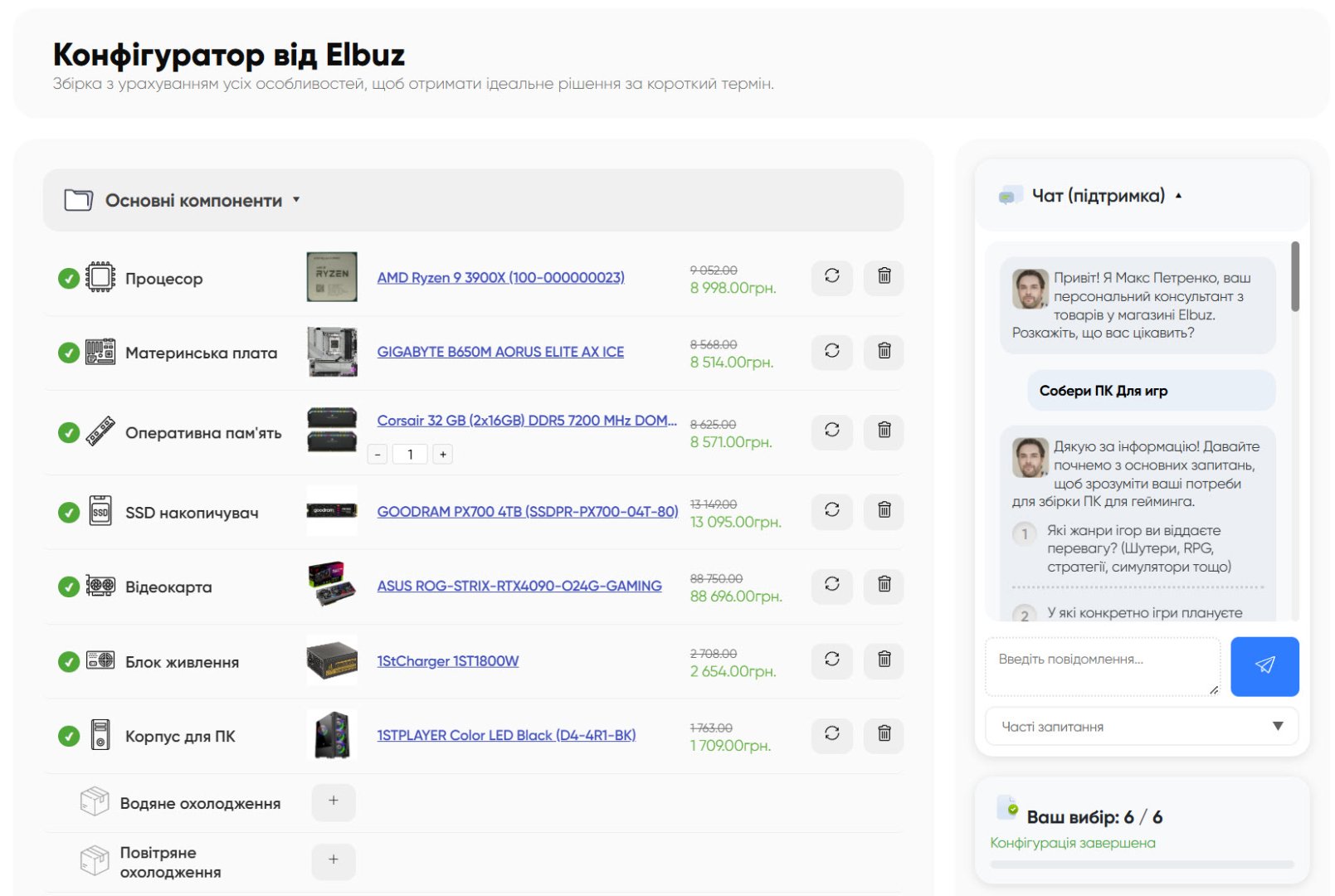Click the Конфігурація завершена status text
This screenshot has height=896, width=1335.
[1072, 843]
